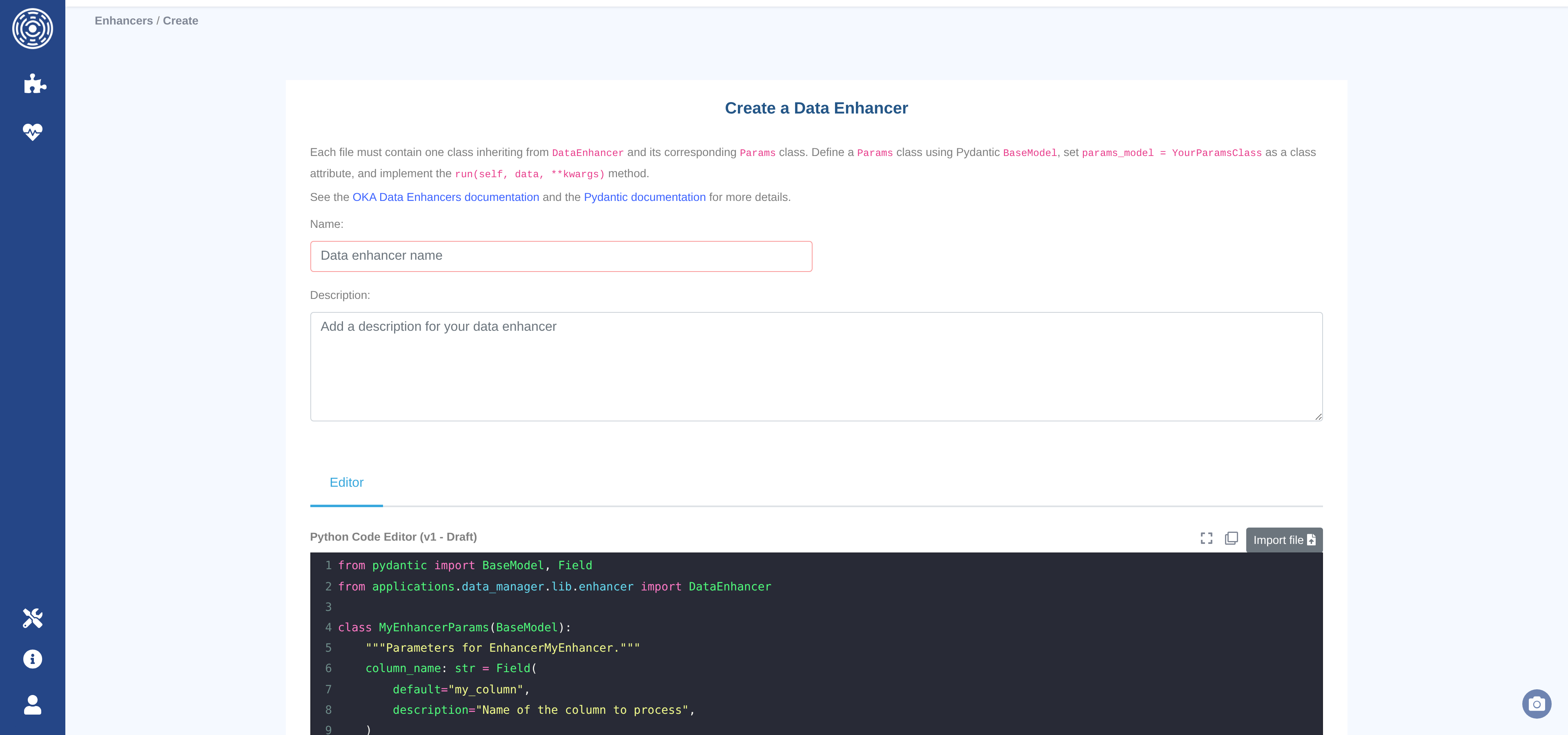Copy code using the copy icon
Viewport: 1568px width, 735px height.
click(x=1231, y=539)
